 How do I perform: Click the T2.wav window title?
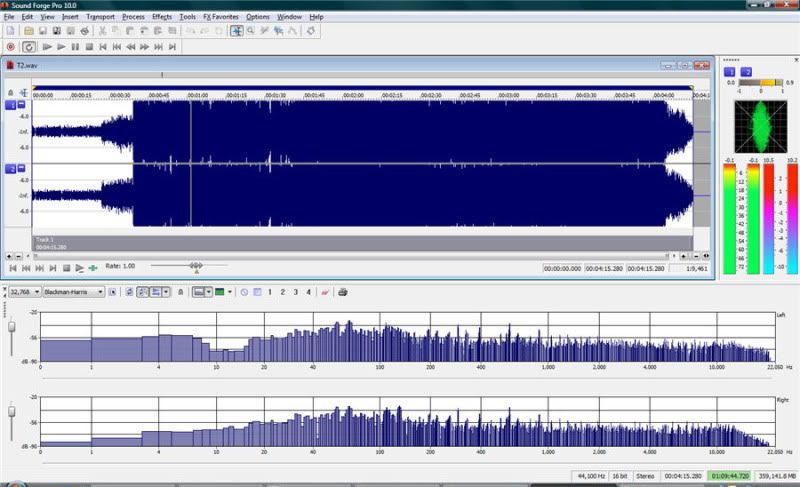tap(27, 65)
